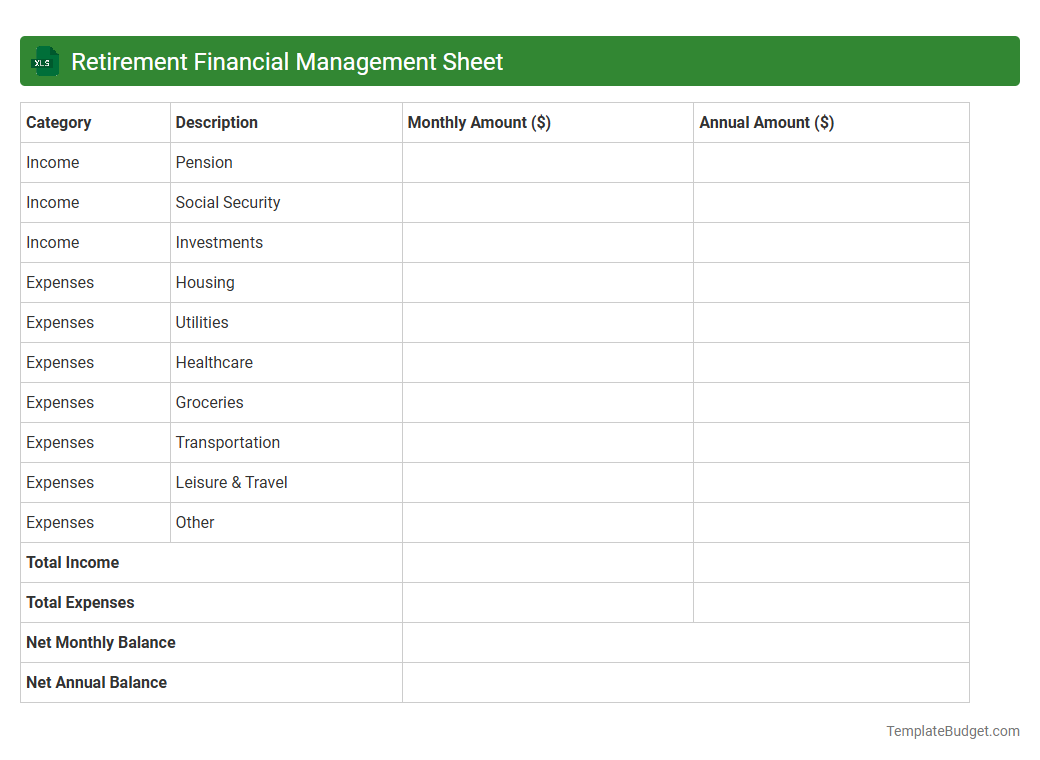Select the Healthcare expense cell

point(214,362)
